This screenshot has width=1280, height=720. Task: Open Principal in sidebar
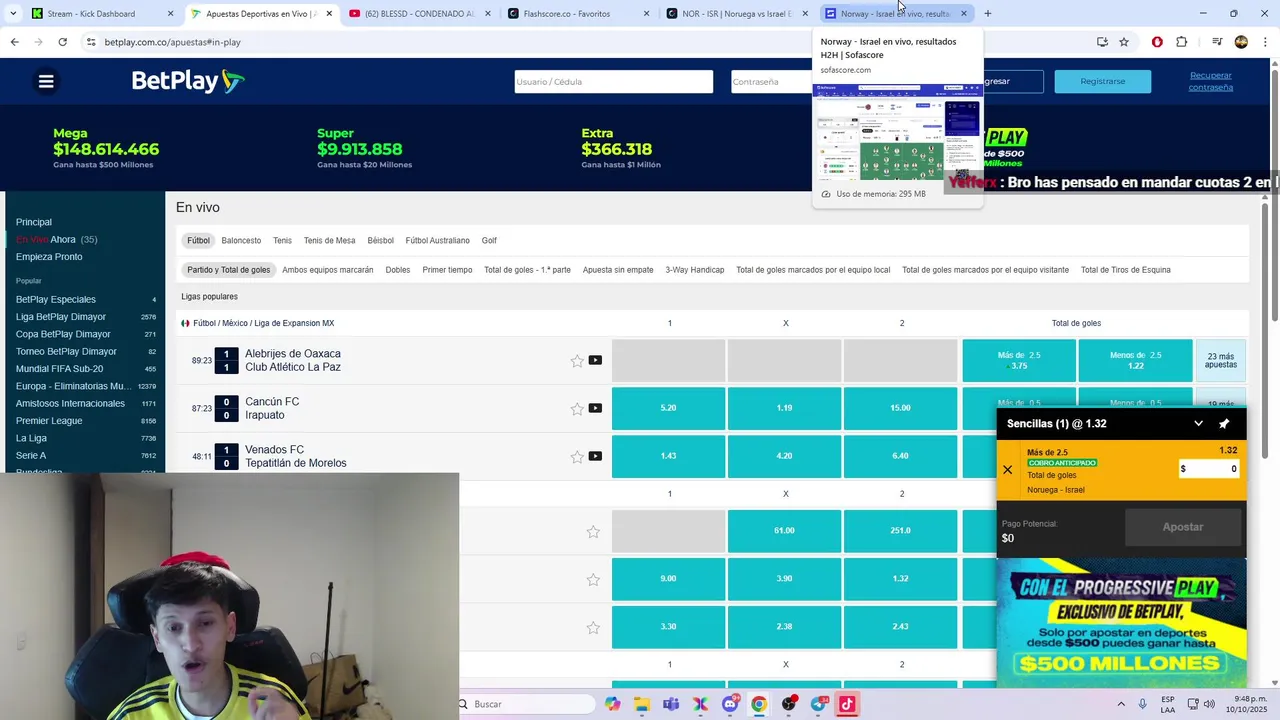pos(34,222)
